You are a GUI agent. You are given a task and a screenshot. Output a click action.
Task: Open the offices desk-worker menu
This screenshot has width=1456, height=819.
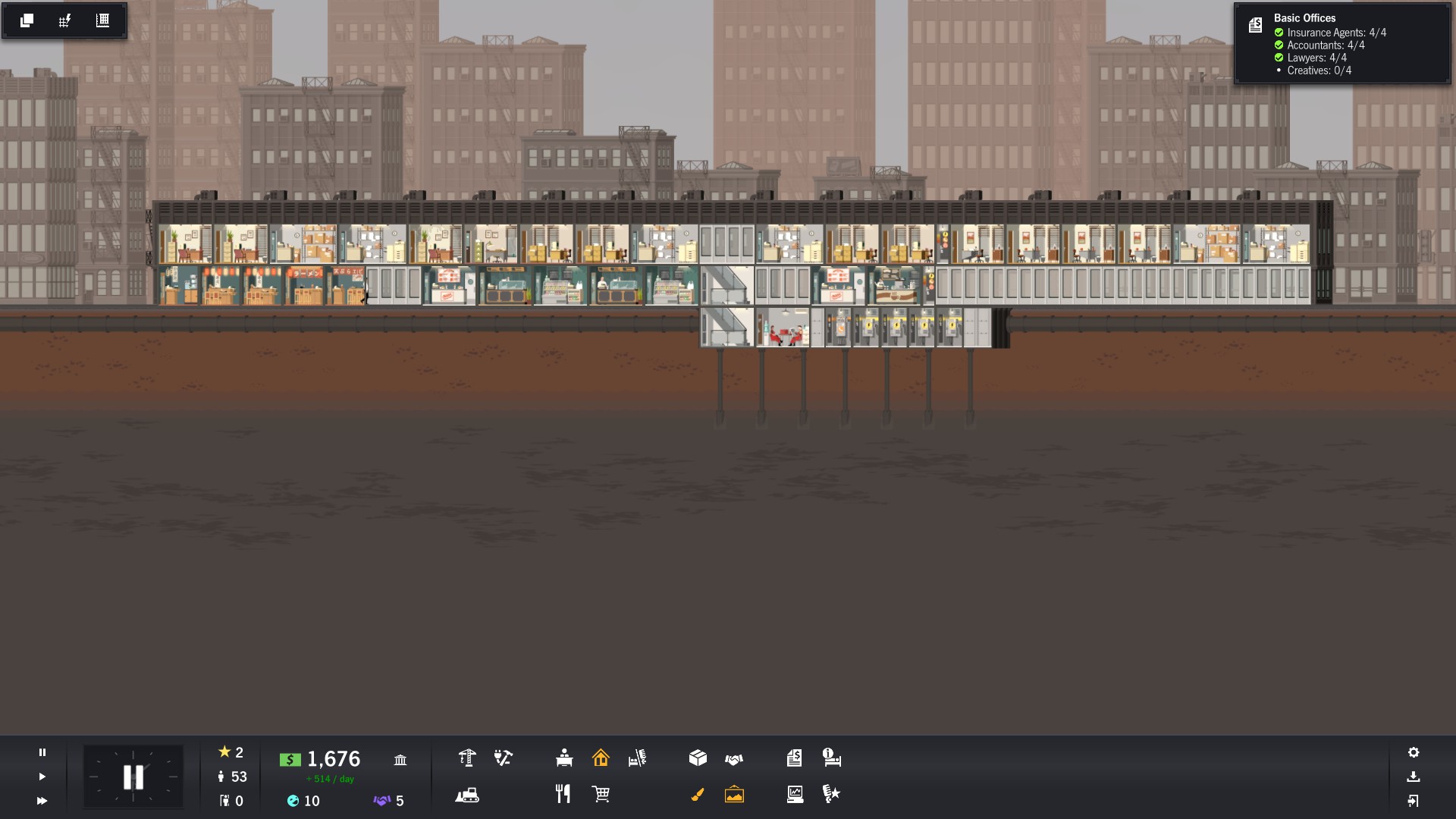tap(564, 758)
